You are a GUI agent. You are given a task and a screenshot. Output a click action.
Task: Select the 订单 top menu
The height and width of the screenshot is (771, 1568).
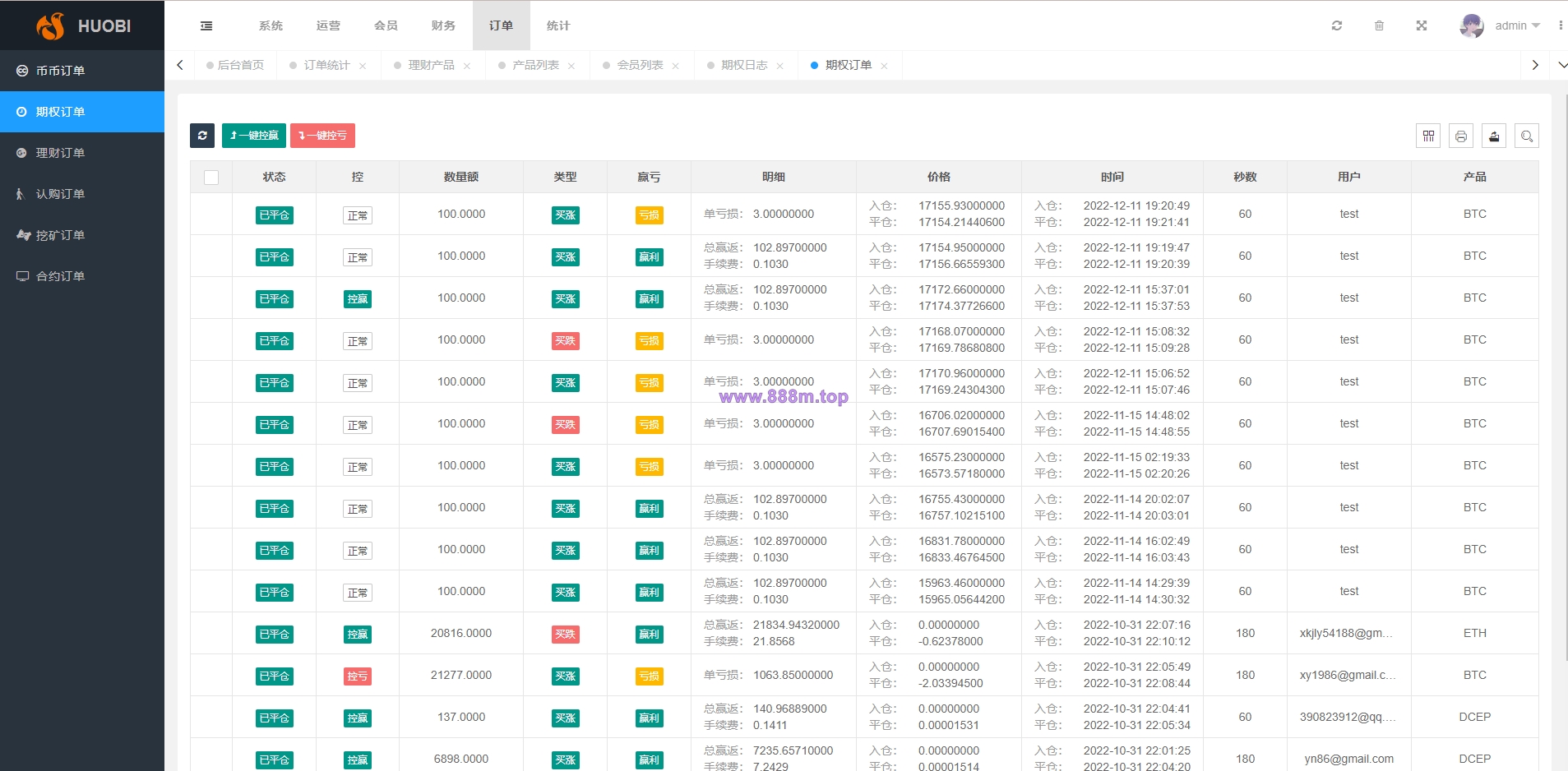(501, 25)
